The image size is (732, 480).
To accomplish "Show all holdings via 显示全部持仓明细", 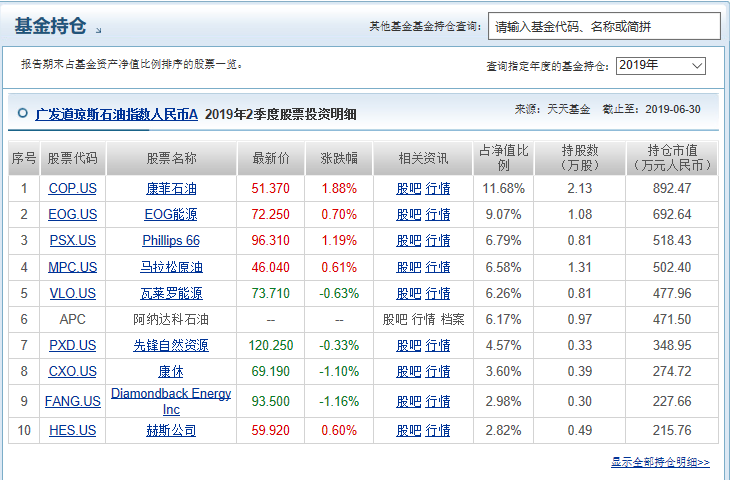I will (x=660, y=462).
